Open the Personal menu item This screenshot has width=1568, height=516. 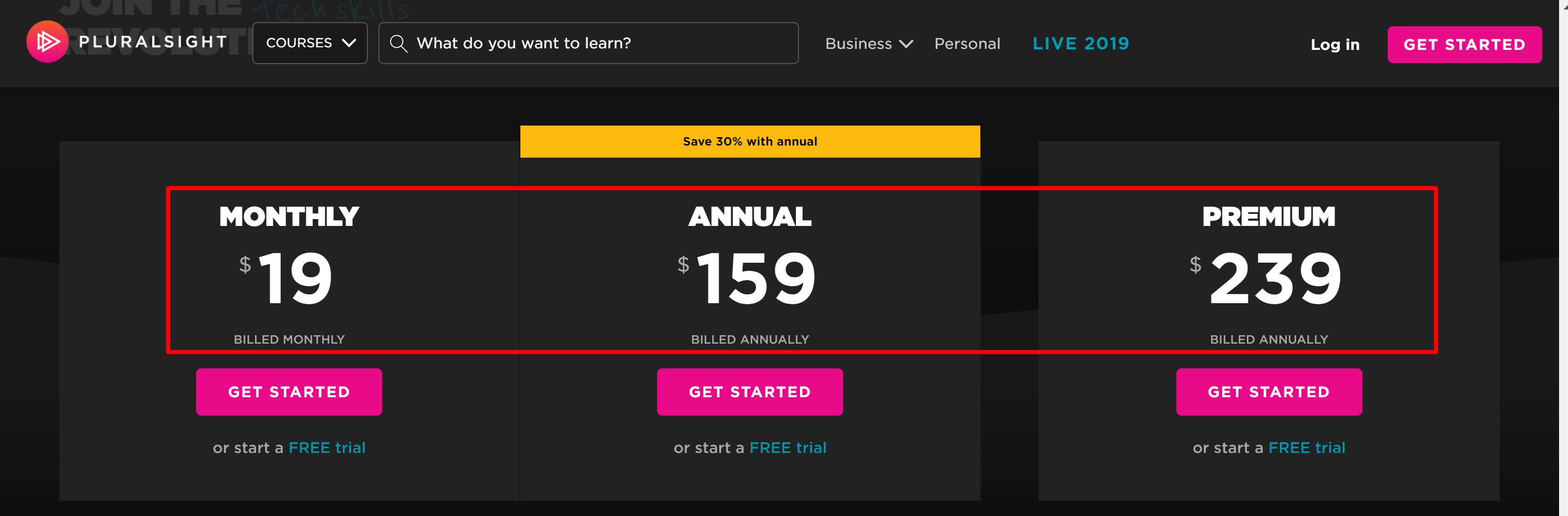[967, 44]
